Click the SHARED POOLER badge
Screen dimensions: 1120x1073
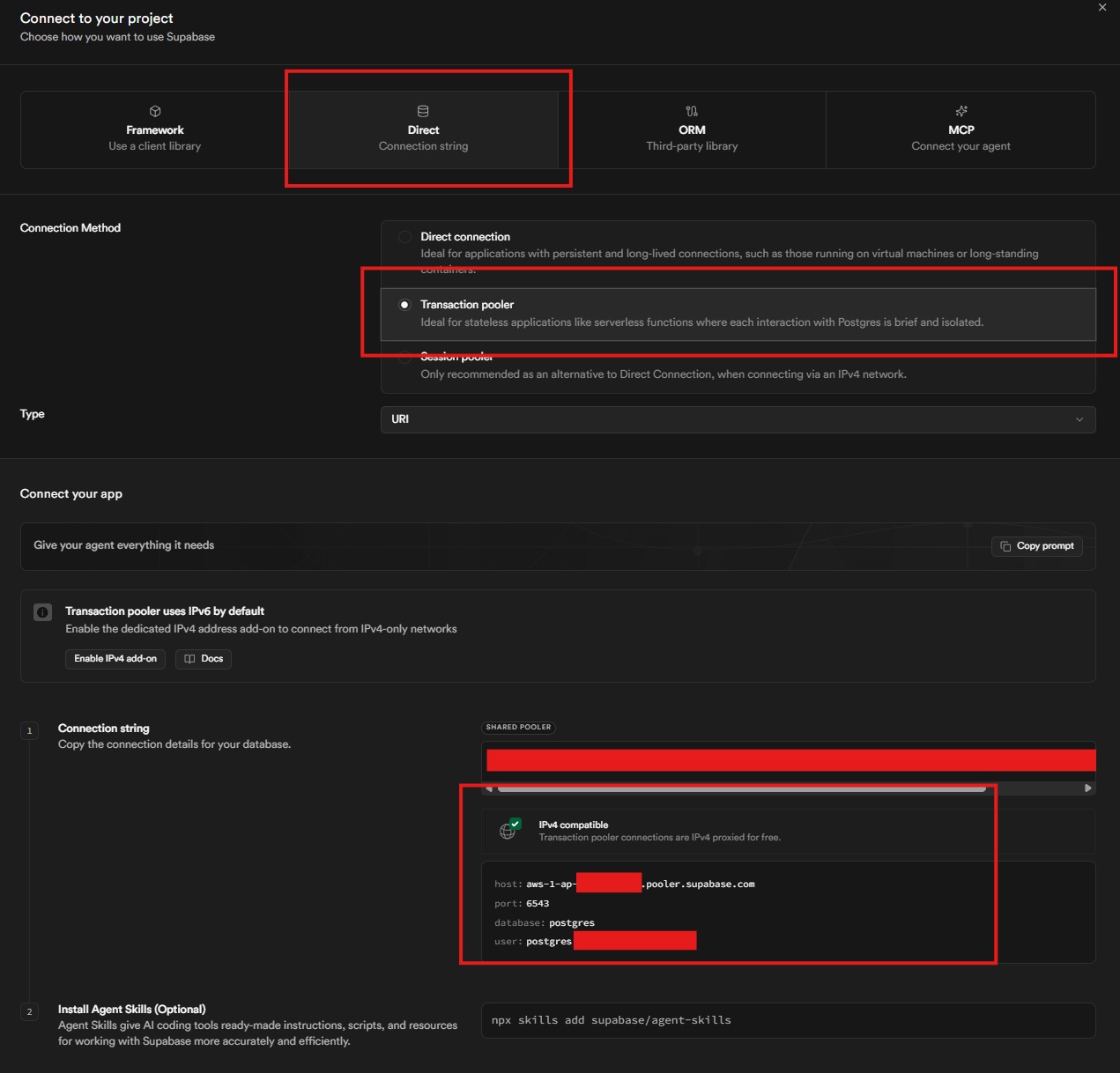point(518,727)
